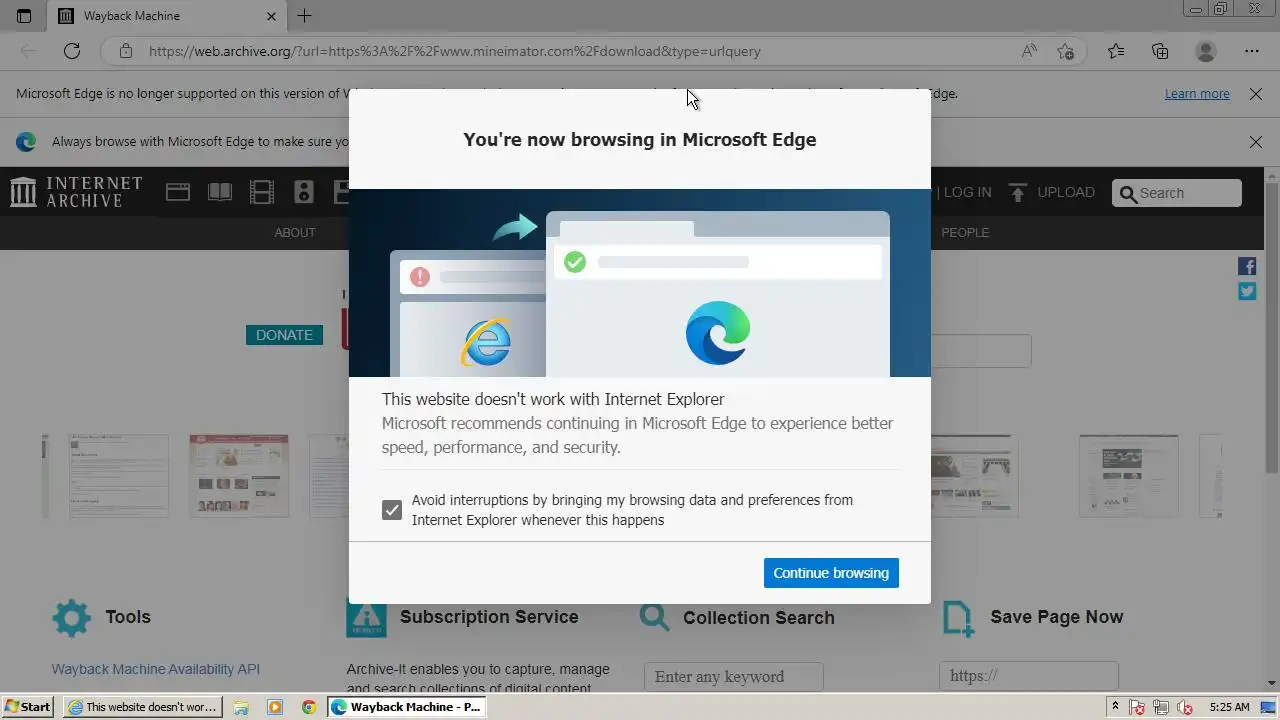The image size is (1280, 720).
Task: Open the ABOUT menu item
Action: 295,232
